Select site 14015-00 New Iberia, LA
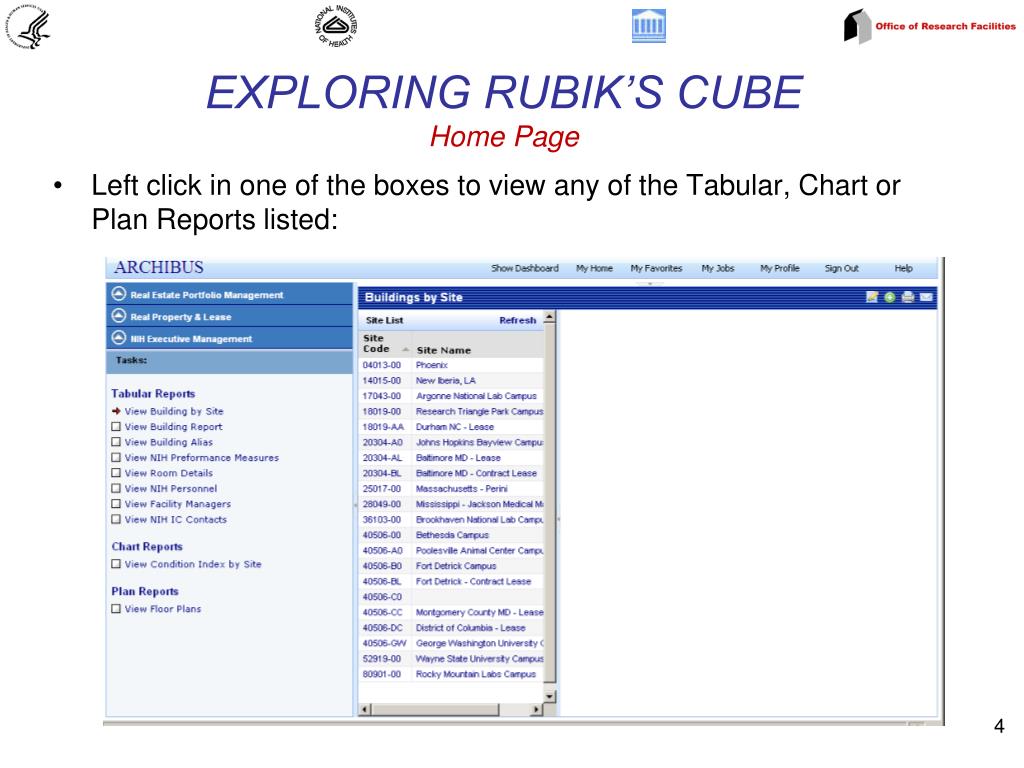 coord(451,380)
